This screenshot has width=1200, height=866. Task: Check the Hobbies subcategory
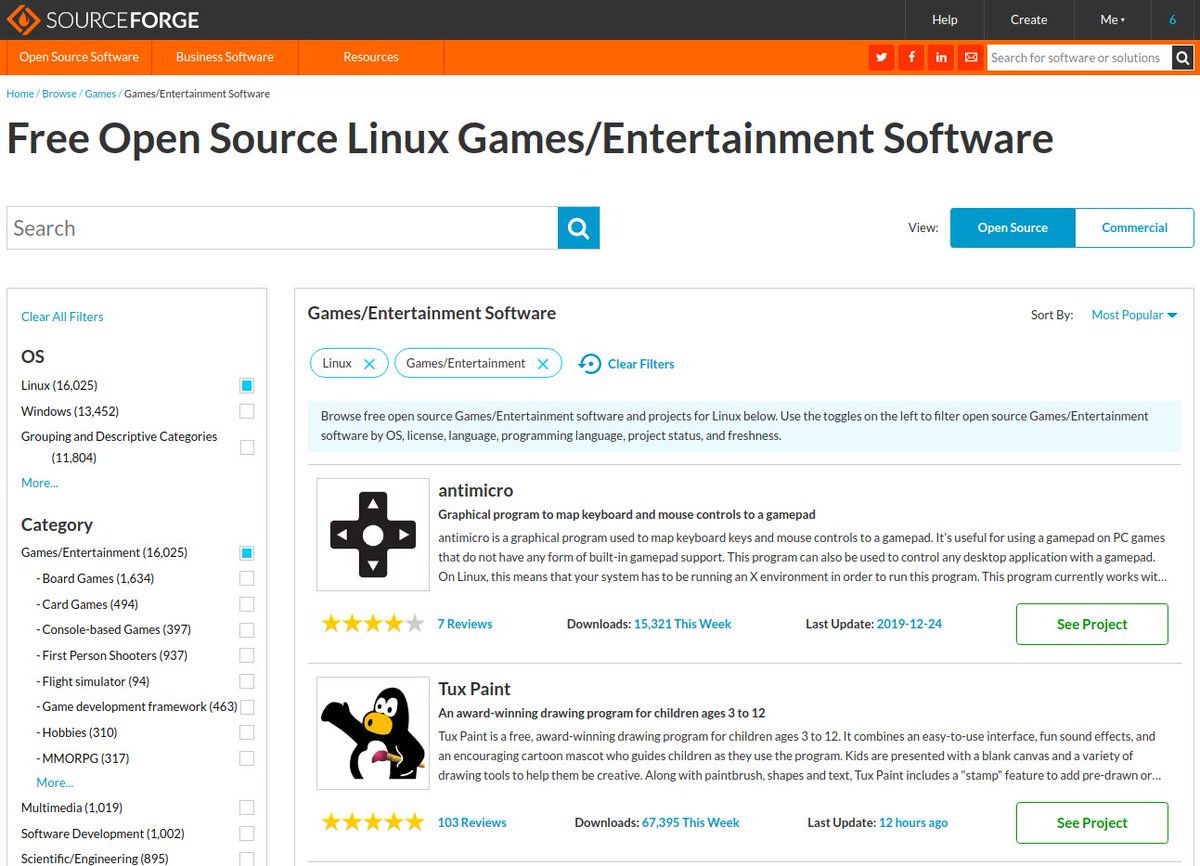click(x=247, y=732)
